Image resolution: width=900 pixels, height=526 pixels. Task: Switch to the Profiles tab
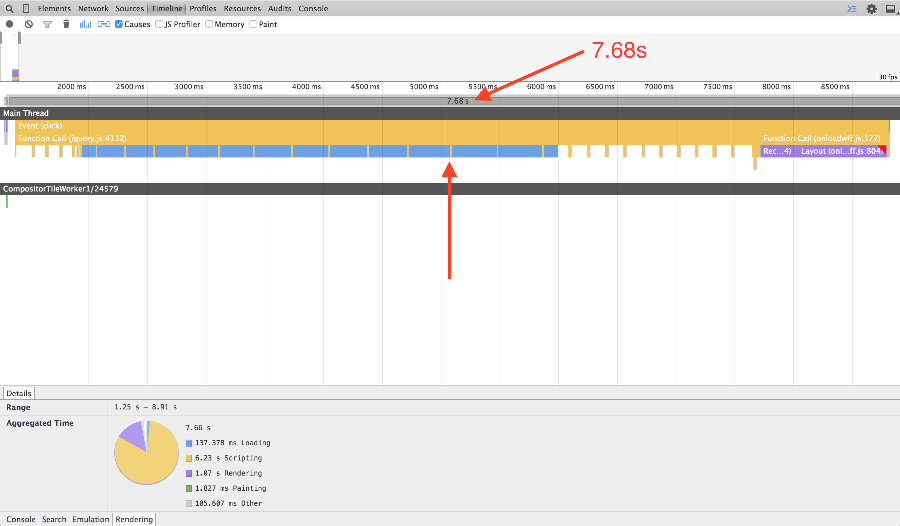(x=203, y=8)
